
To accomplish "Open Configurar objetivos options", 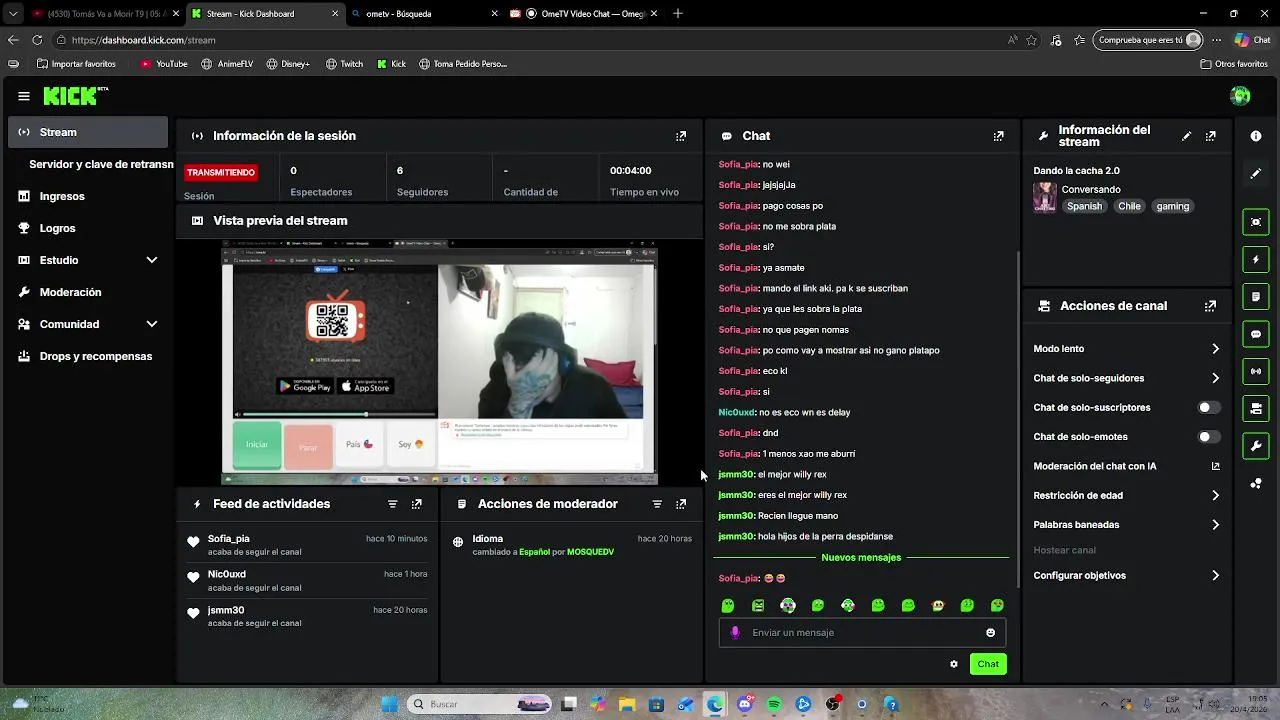I will tap(1127, 576).
